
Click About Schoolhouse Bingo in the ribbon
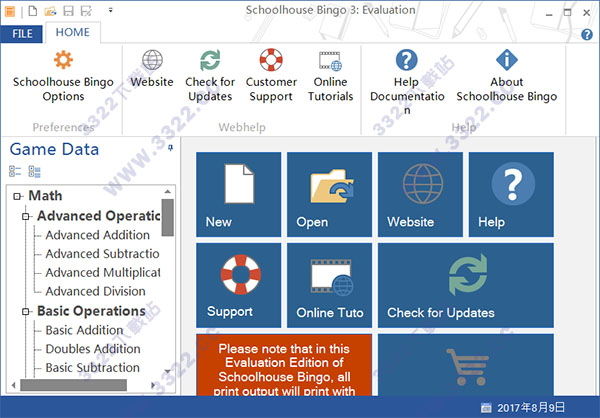pyautogui.click(x=507, y=76)
